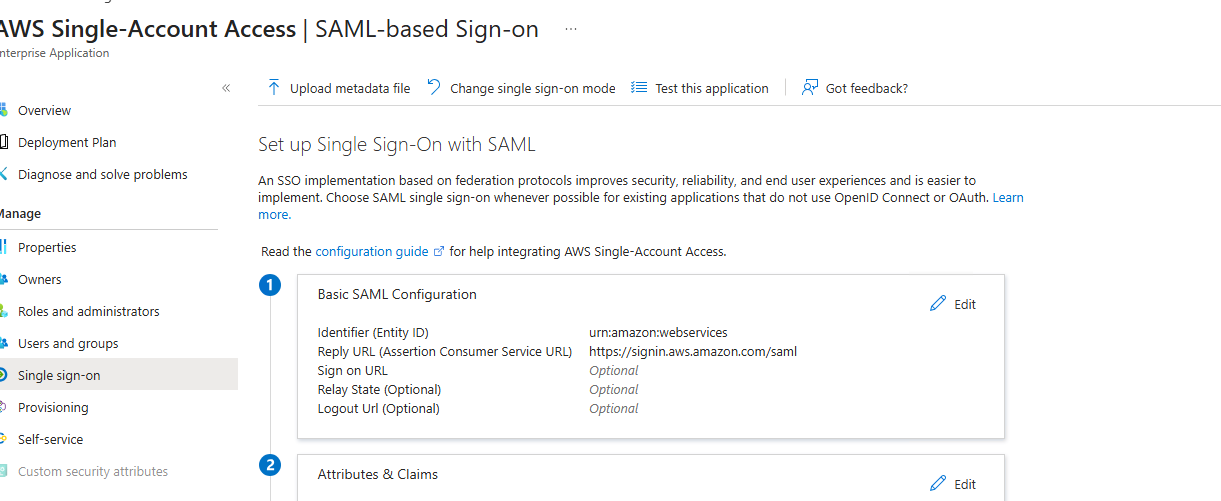Image resolution: width=1221 pixels, height=501 pixels.
Task: Edit the Basic SAML Configuration
Action: click(953, 304)
